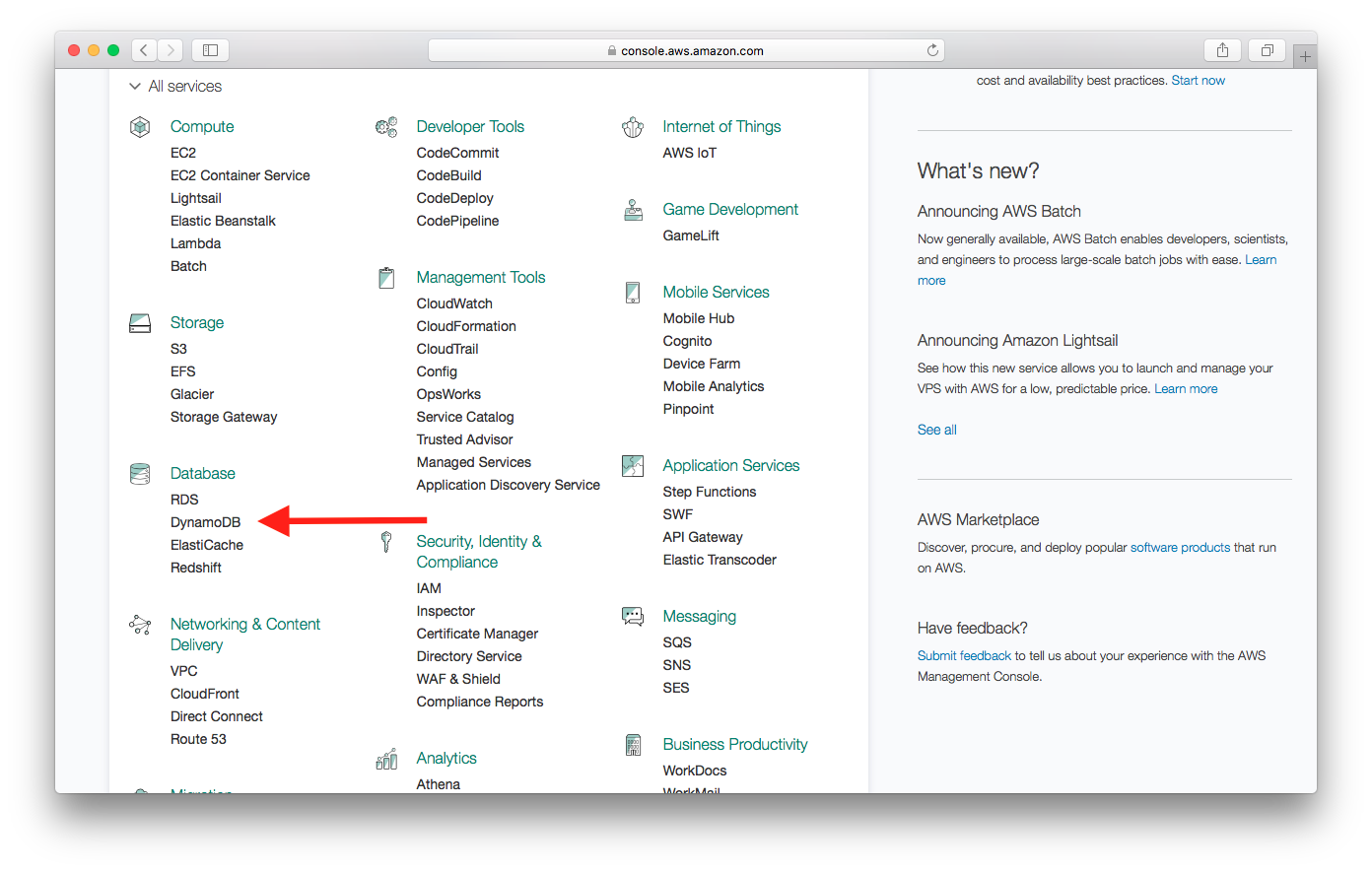
Task: Toggle the Safari sidebar button
Action: coord(210,50)
